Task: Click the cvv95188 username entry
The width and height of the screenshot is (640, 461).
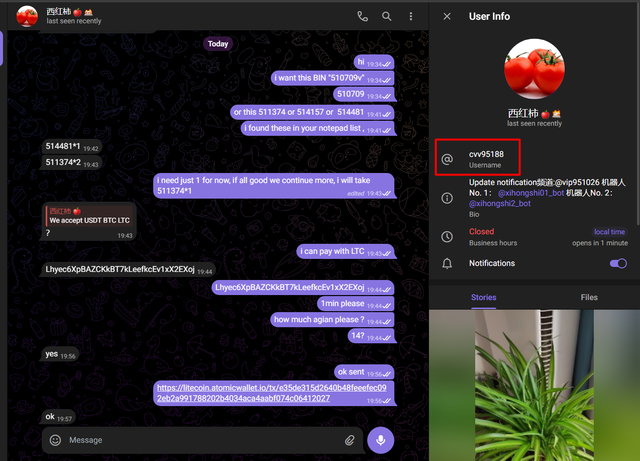Action: (x=487, y=158)
